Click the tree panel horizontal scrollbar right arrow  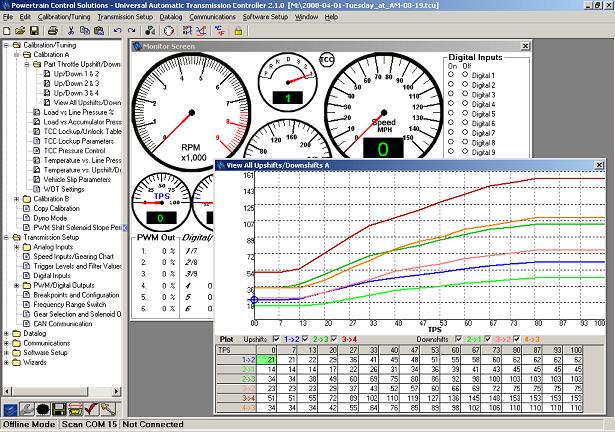coord(116,391)
